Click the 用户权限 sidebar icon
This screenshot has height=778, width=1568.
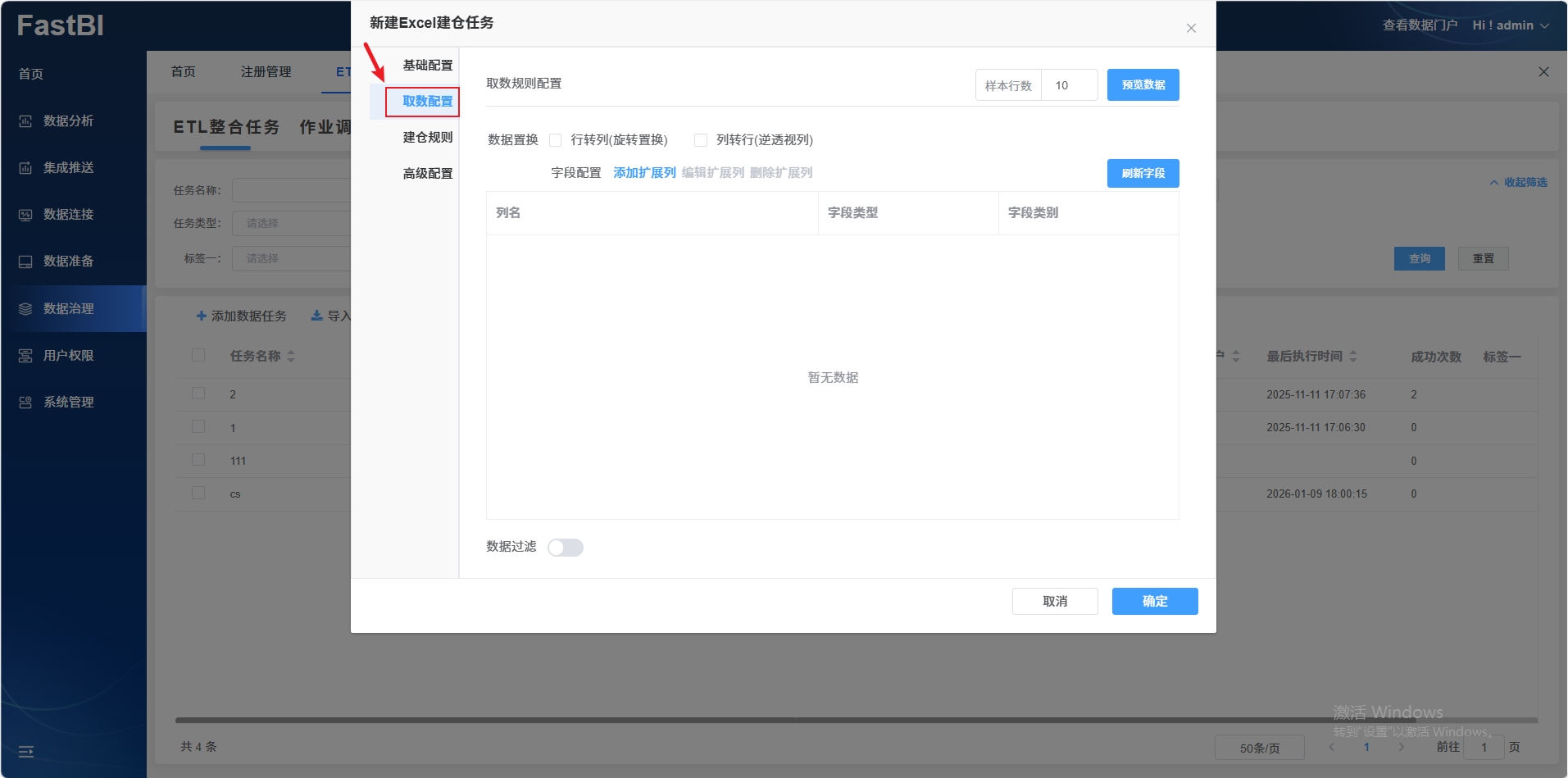pyautogui.click(x=25, y=356)
